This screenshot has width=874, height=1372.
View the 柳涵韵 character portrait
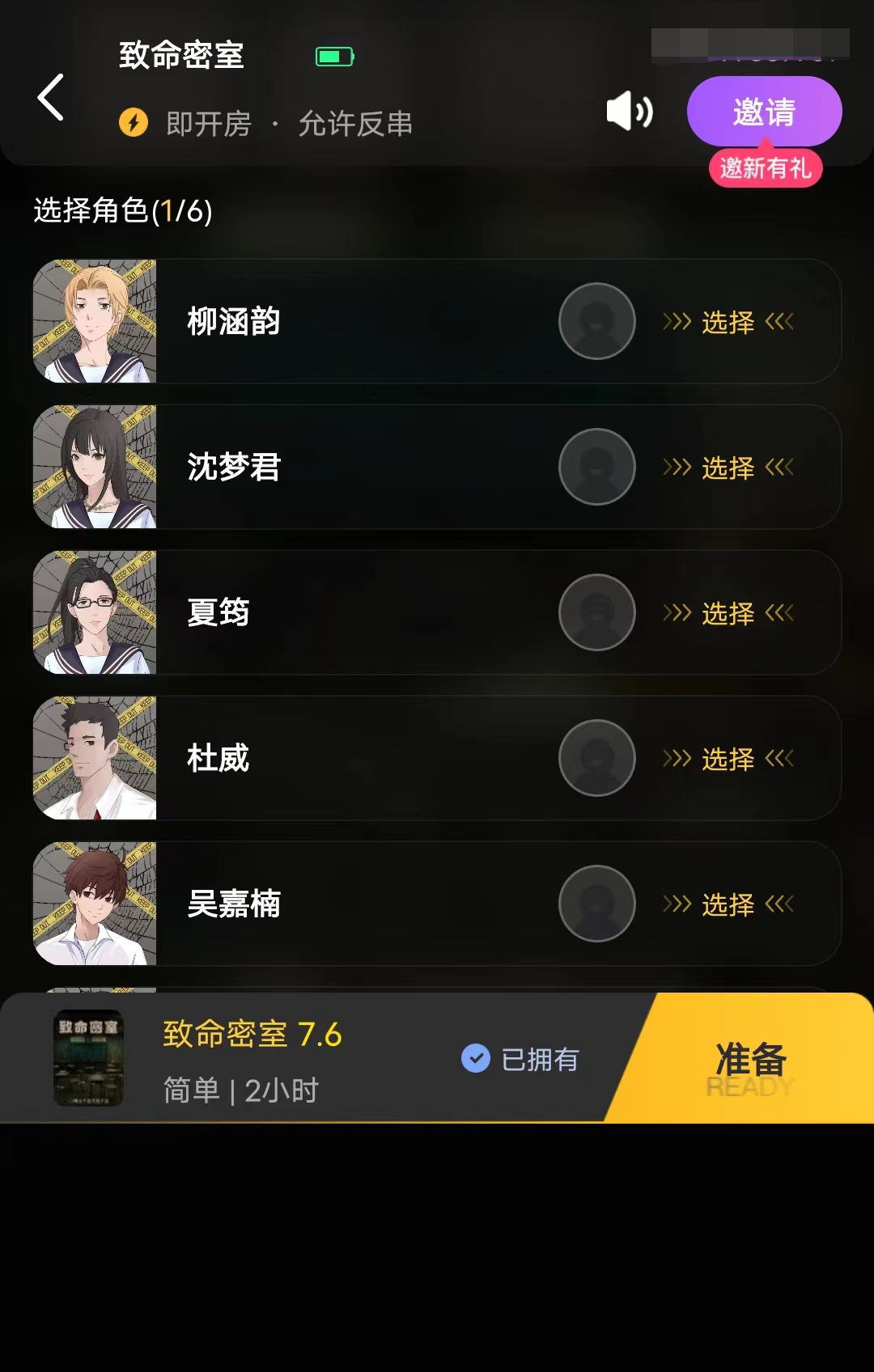(x=95, y=321)
